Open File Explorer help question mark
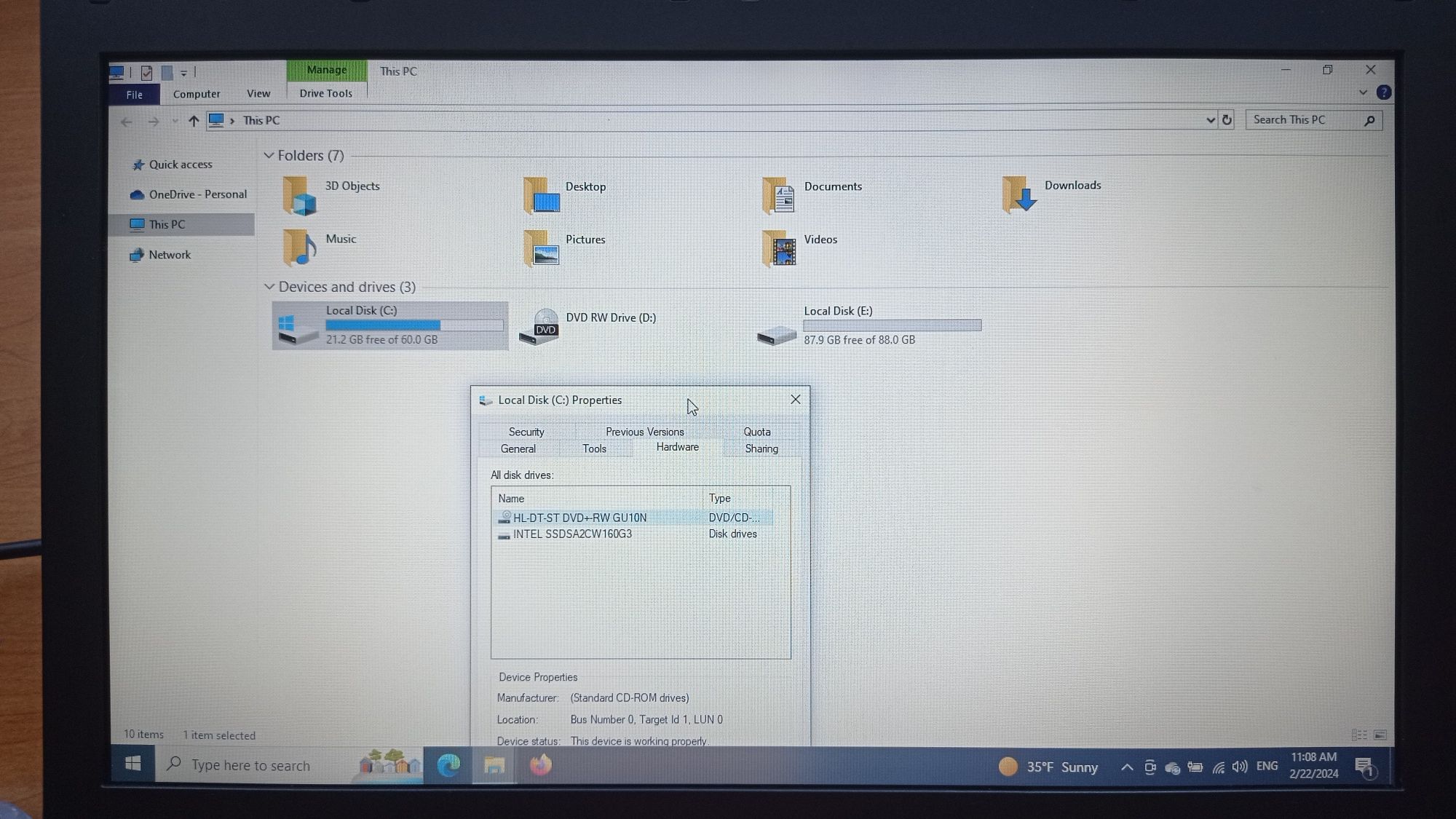This screenshot has height=819, width=1456. pos(1384,92)
